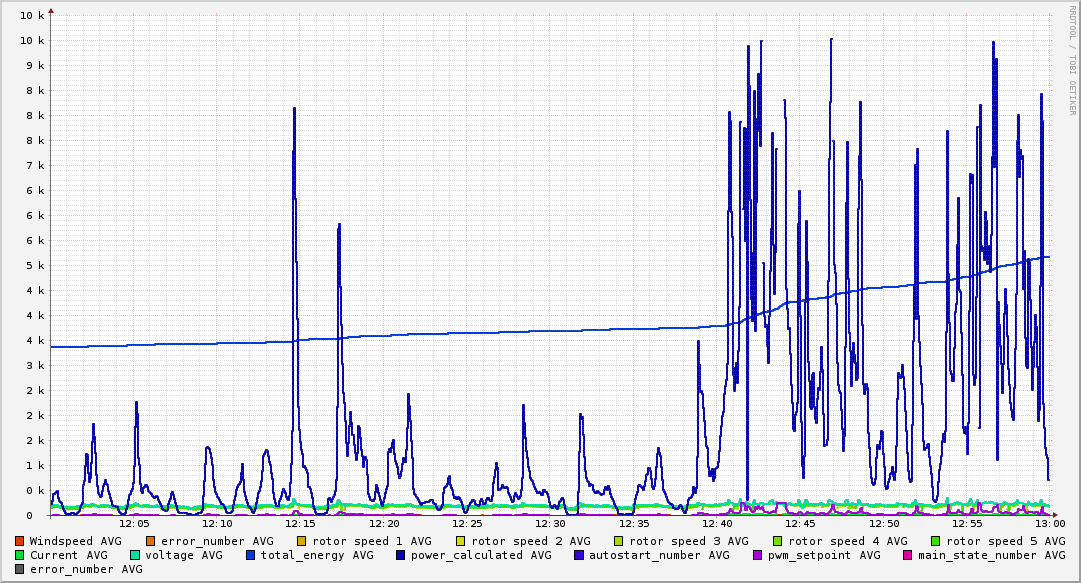Click the 12:40 time axis label
The image size is (1081, 583).
click(x=717, y=524)
